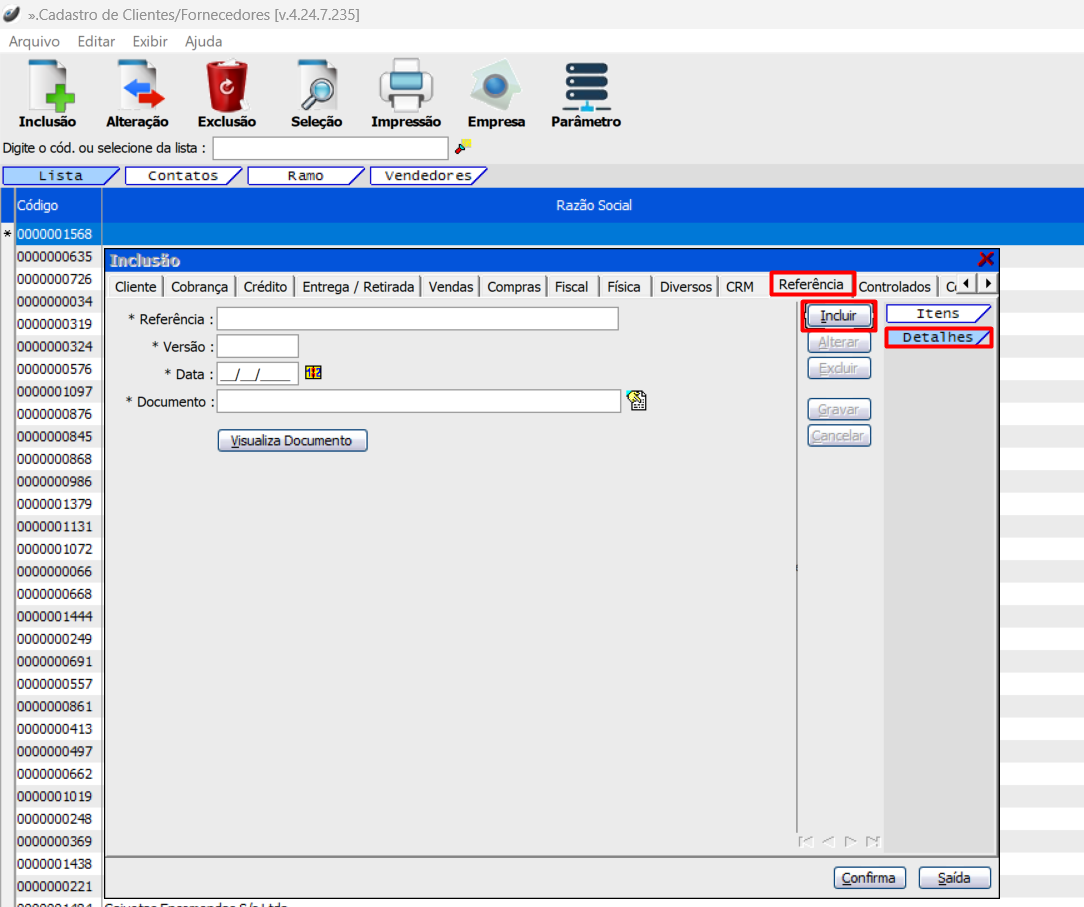This screenshot has width=1084, height=907.
Task: Open the Empresa toolbar icon
Action: (x=496, y=87)
